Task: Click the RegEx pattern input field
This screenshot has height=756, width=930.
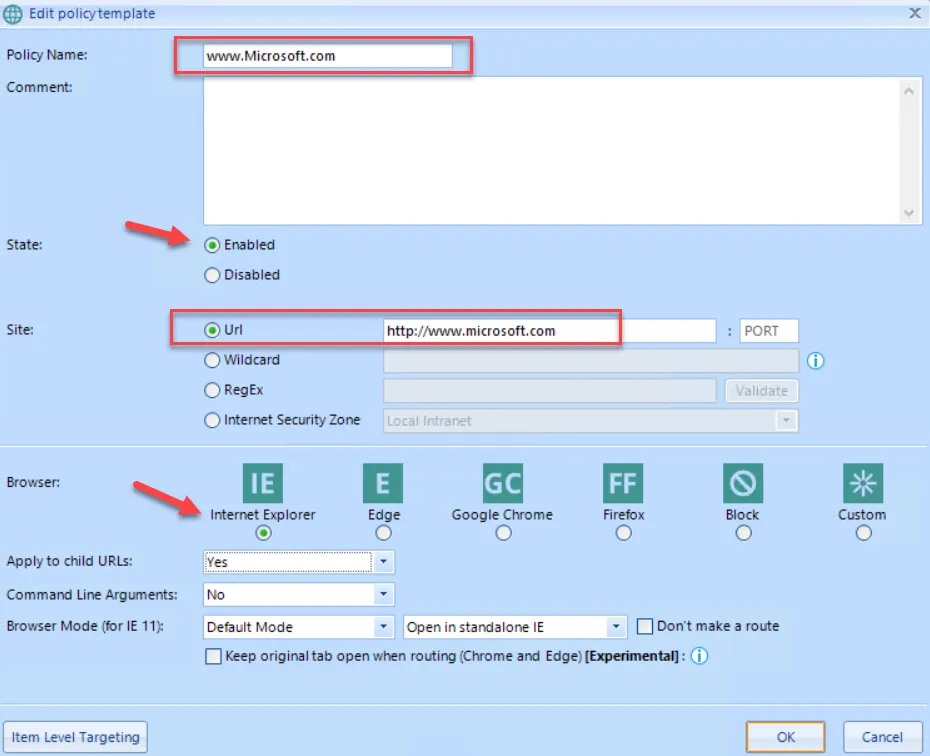Action: pos(549,391)
